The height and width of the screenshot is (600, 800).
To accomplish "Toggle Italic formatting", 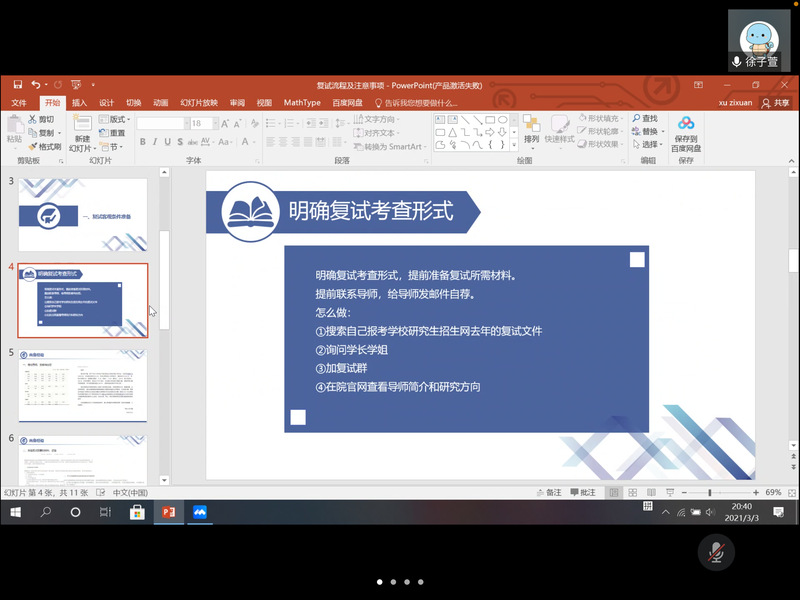I will pos(157,142).
